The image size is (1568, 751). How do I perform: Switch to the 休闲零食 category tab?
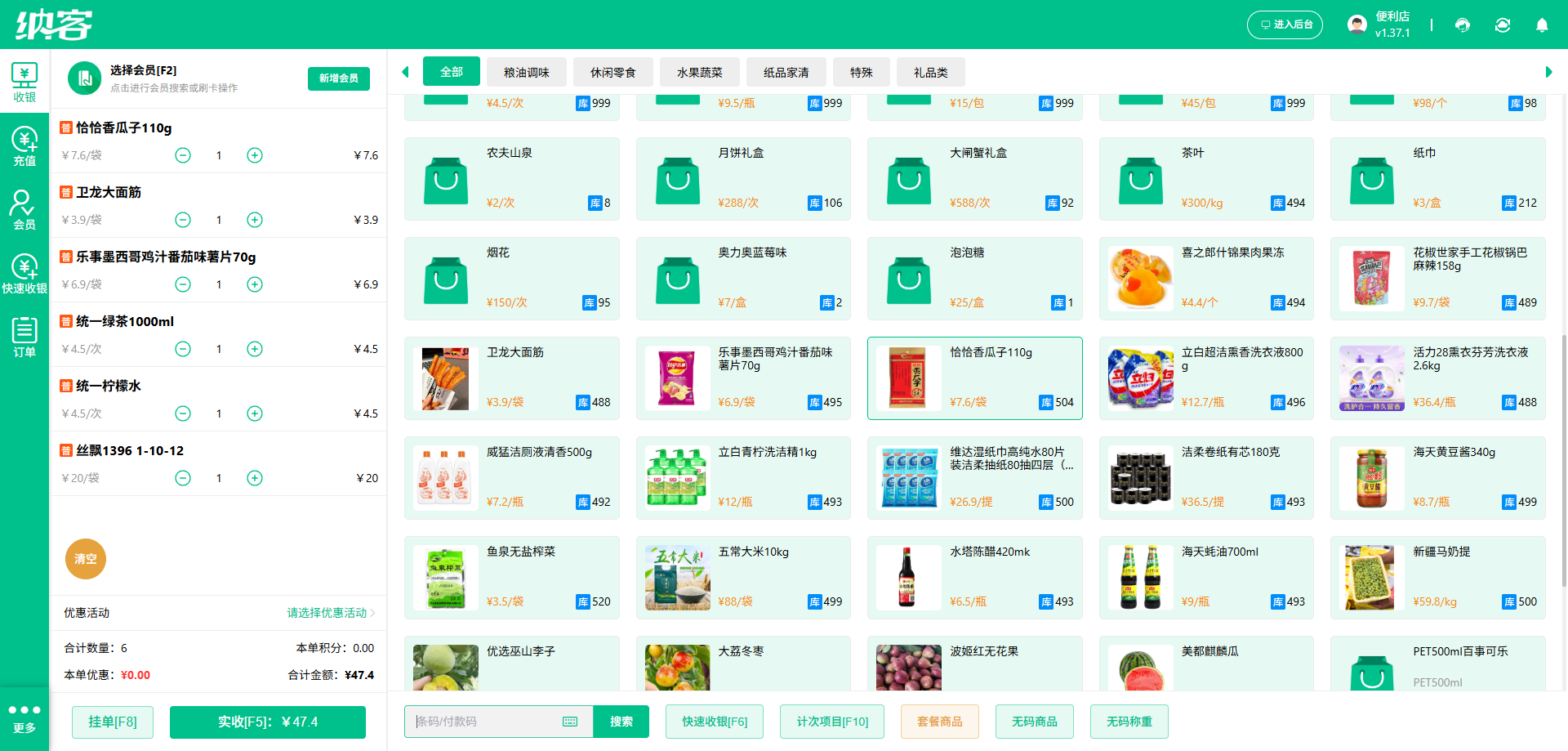(x=613, y=72)
